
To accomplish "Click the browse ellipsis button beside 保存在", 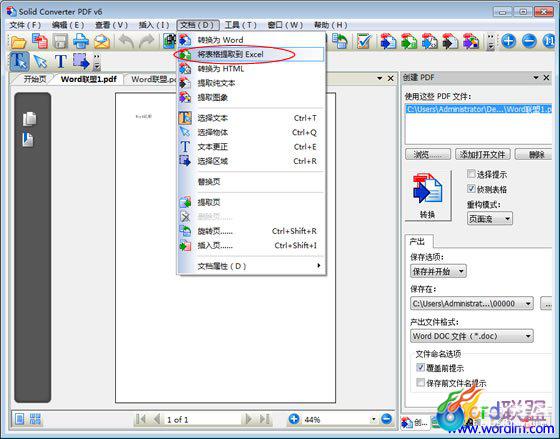I will pyautogui.click(x=546, y=304).
